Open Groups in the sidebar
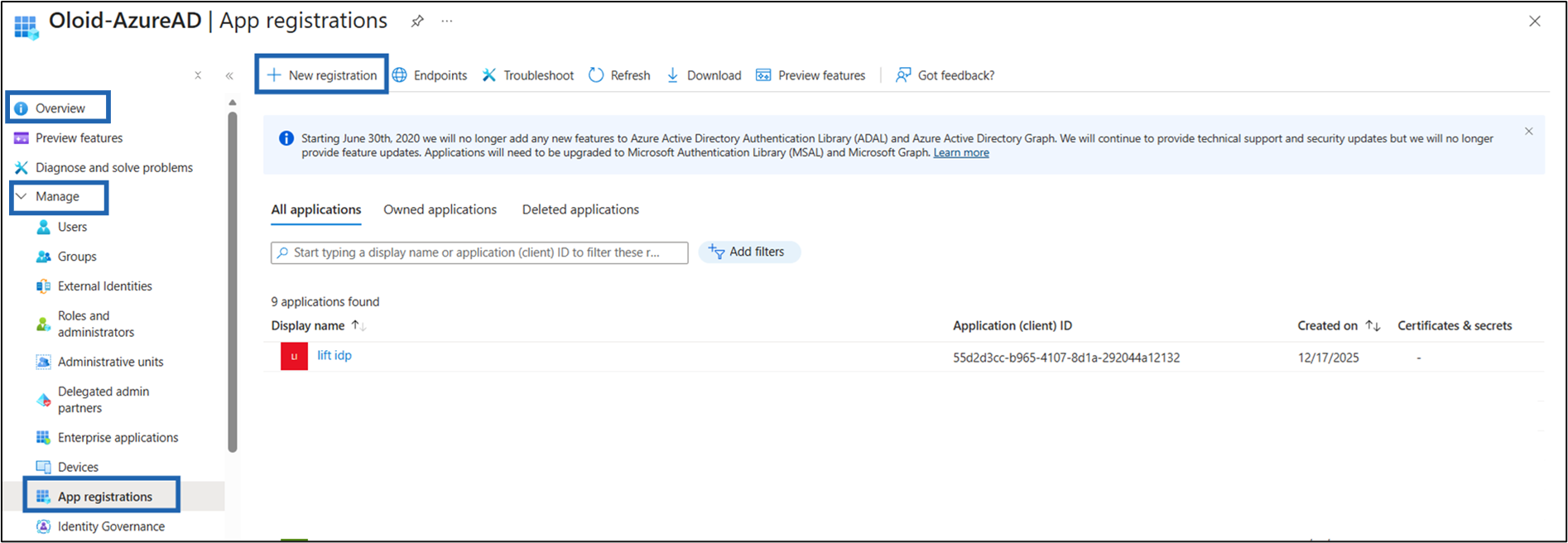Screen dimensions: 1568x543 77,257
